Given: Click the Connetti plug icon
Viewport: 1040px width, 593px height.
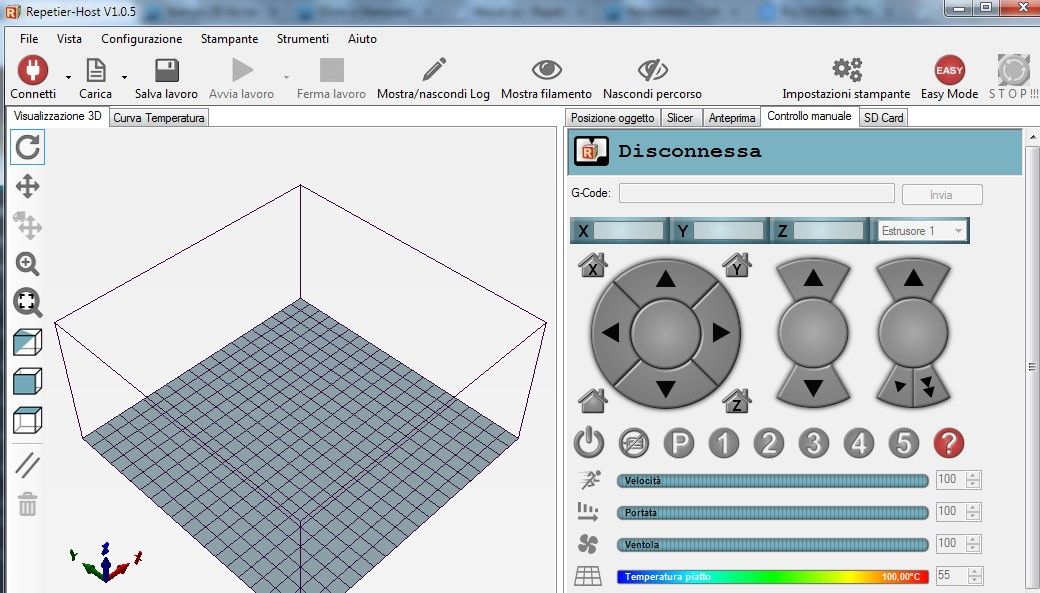Looking at the screenshot, I should pyautogui.click(x=33, y=70).
